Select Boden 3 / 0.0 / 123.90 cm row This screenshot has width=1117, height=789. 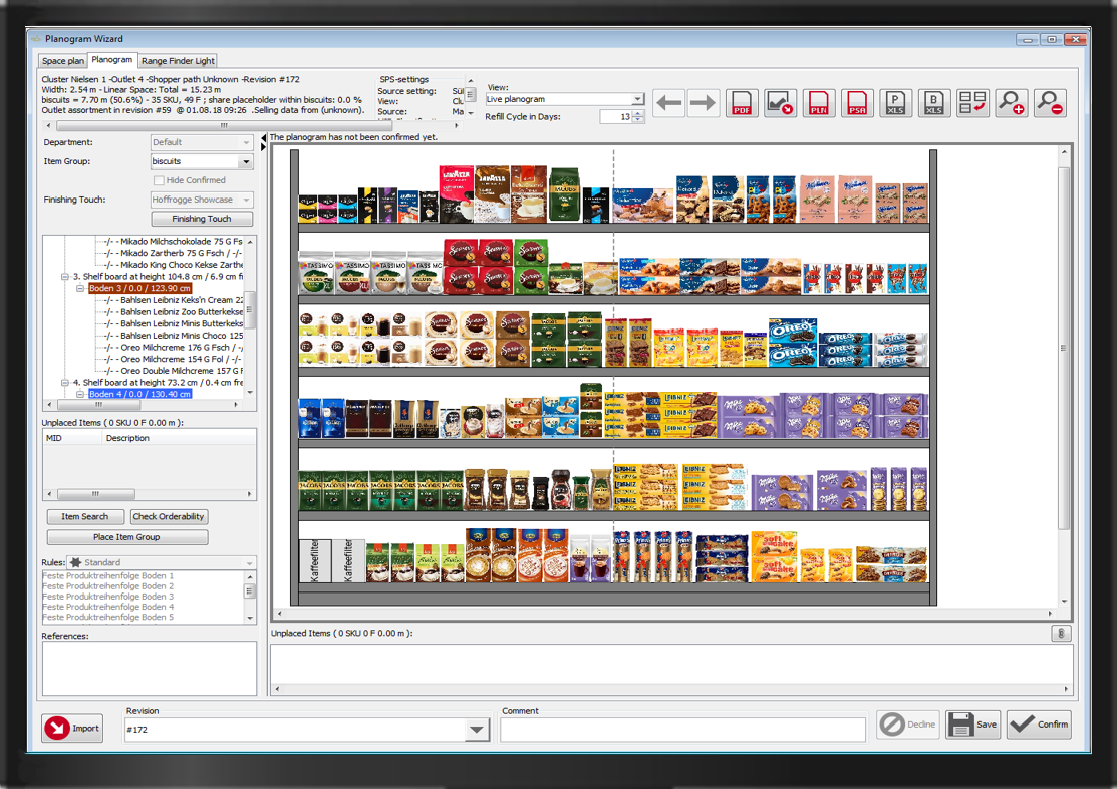(140, 288)
